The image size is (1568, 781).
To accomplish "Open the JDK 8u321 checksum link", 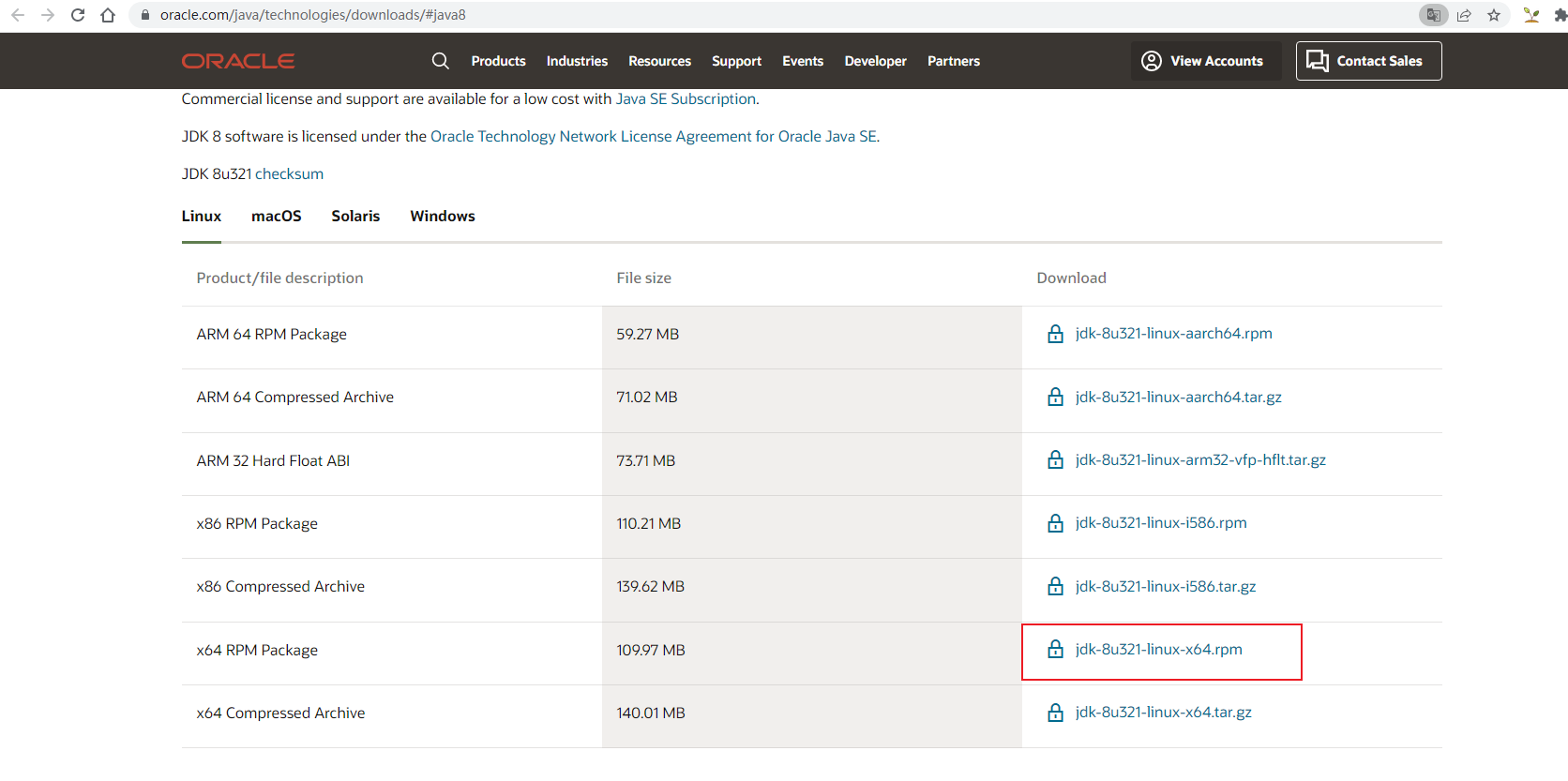I will 289,174.
